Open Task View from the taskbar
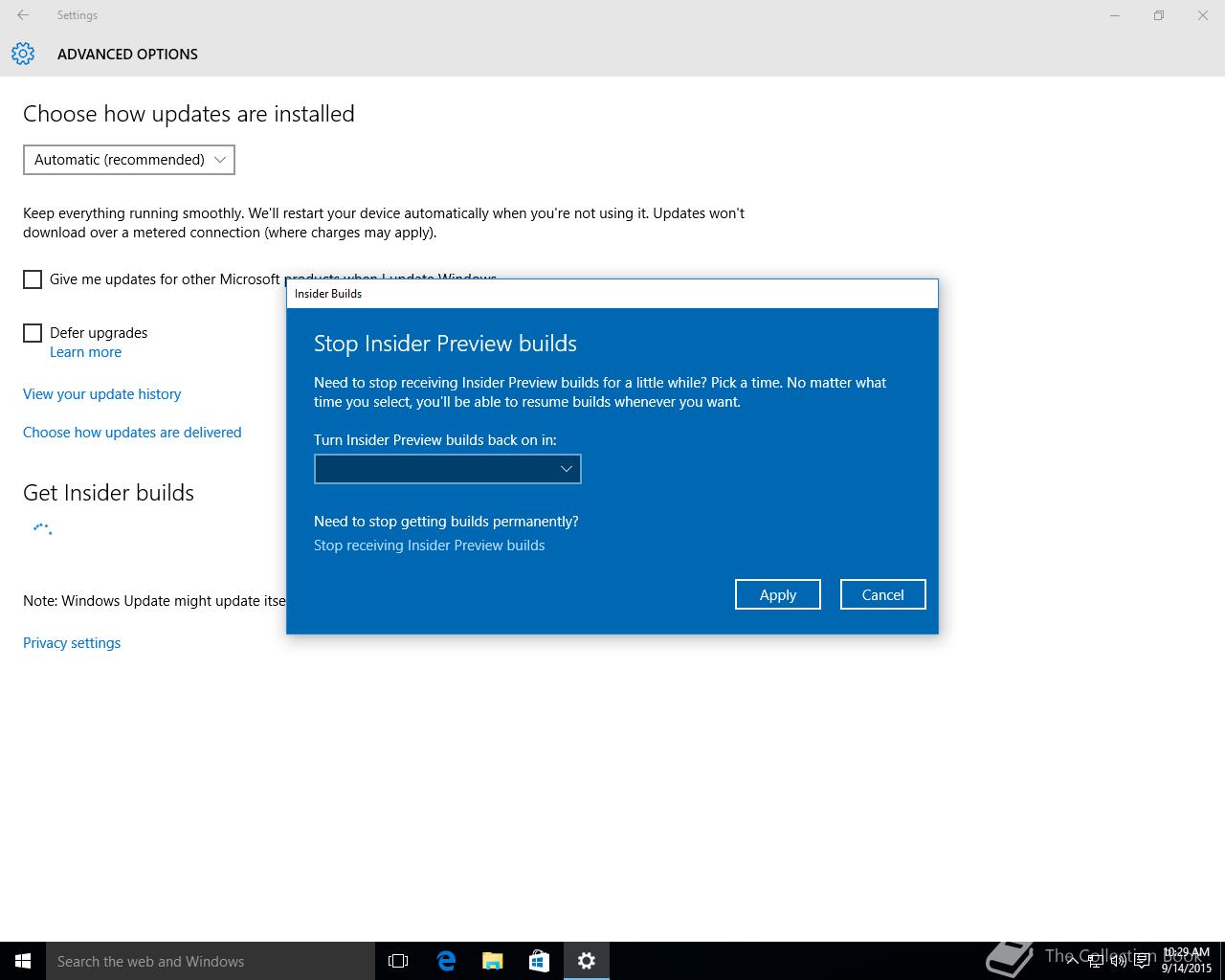This screenshot has height=980, width=1225. [x=398, y=961]
